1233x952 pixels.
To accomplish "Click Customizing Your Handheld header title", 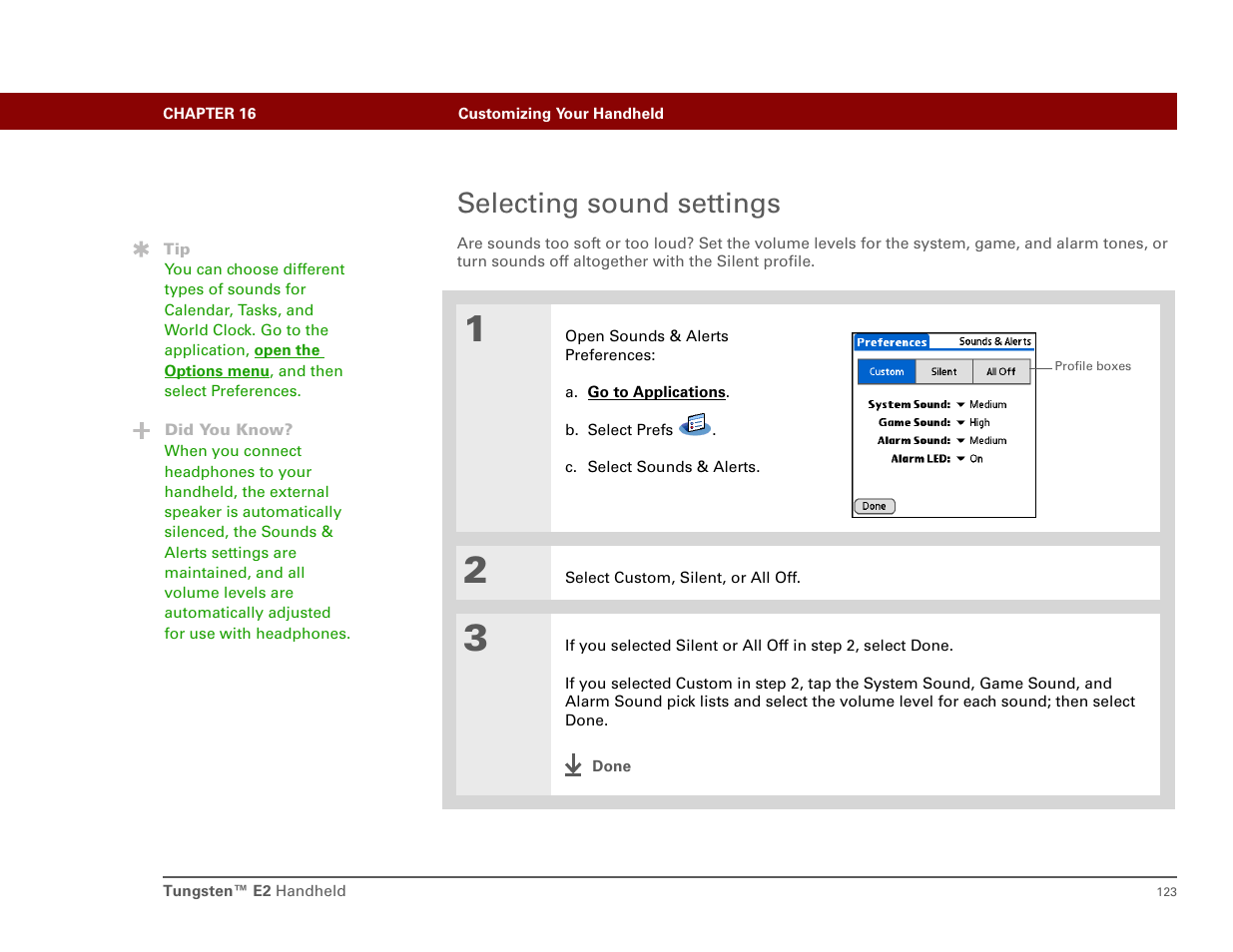I will tap(561, 114).
